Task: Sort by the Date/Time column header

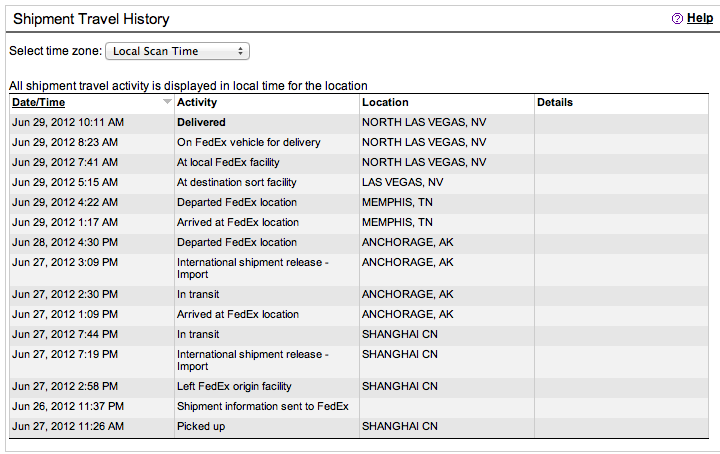Action: click(38, 102)
